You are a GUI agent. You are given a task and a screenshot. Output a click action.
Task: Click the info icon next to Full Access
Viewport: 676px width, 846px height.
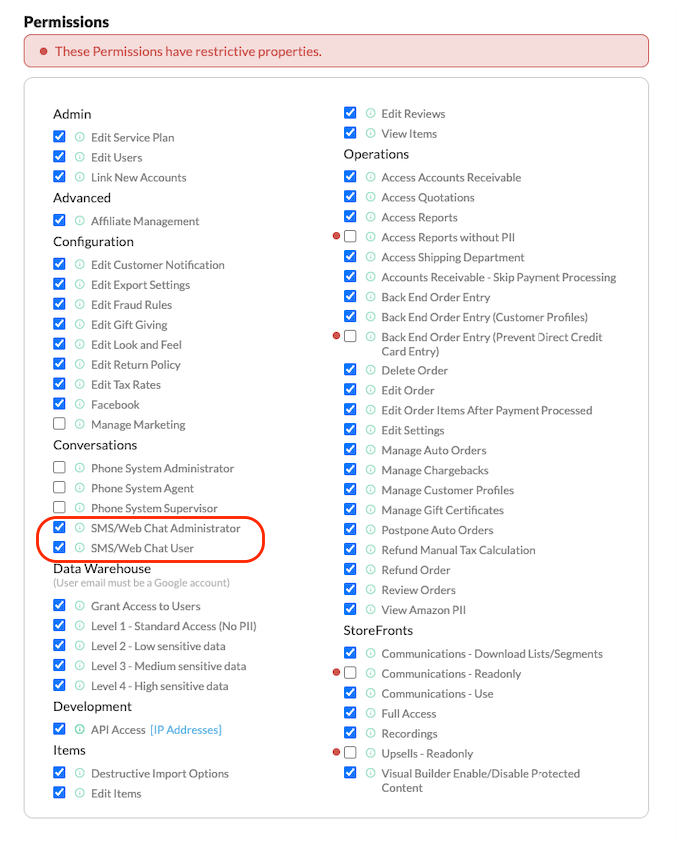coord(370,713)
